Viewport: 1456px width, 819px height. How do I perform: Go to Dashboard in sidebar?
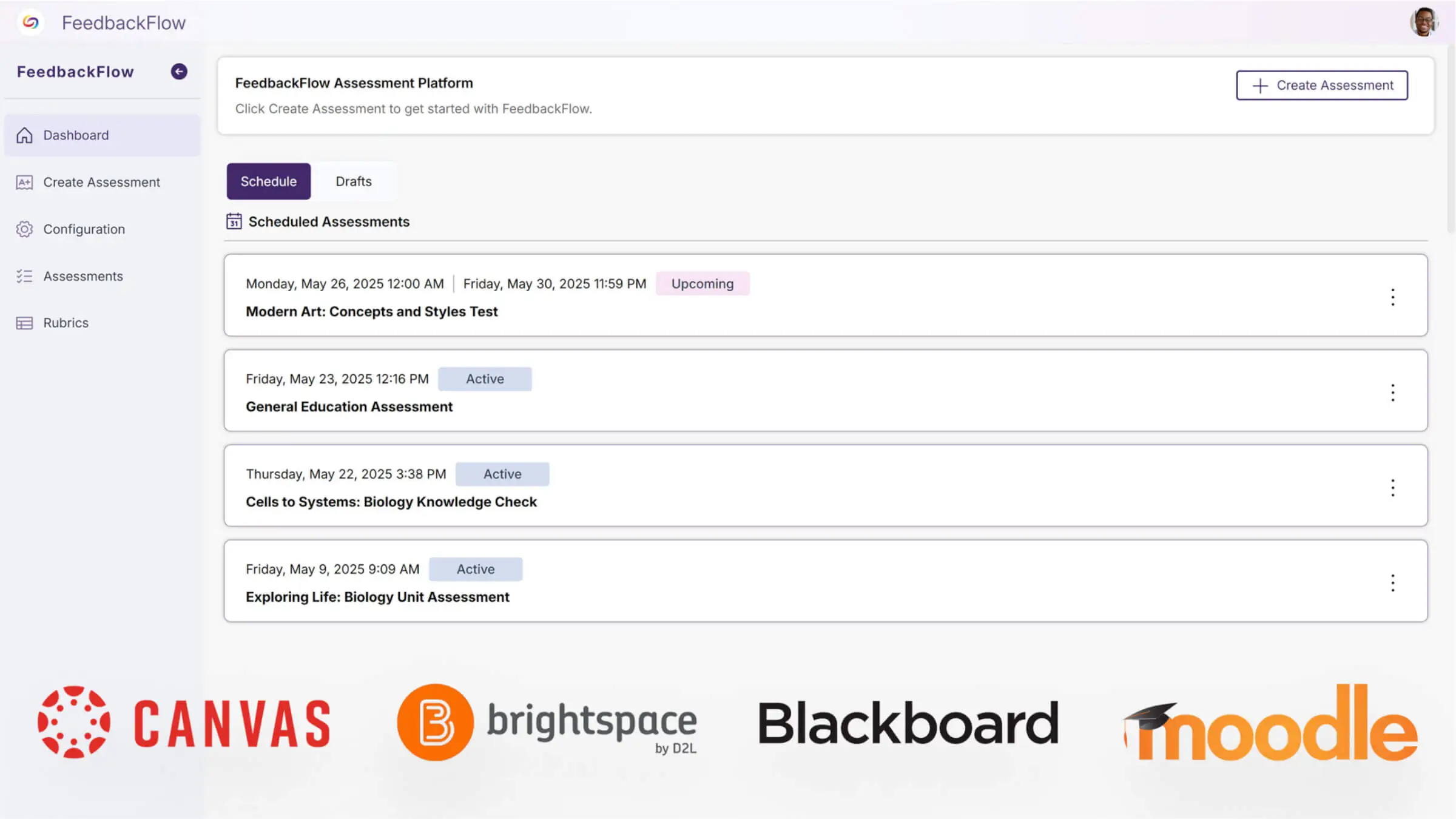pyautogui.click(x=102, y=135)
